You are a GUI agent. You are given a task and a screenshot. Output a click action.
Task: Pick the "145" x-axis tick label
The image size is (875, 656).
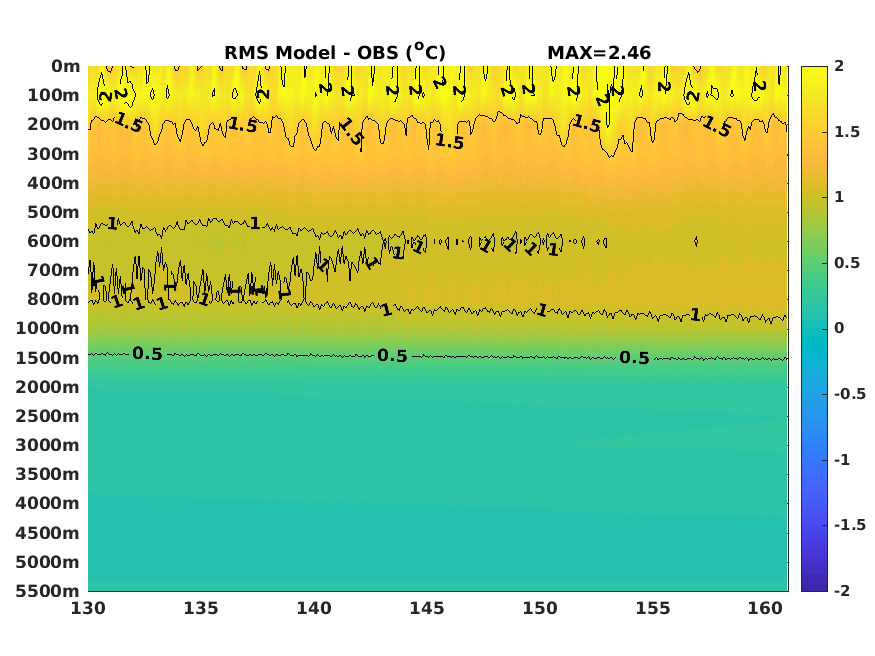pyautogui.click(x=427, y=608)
